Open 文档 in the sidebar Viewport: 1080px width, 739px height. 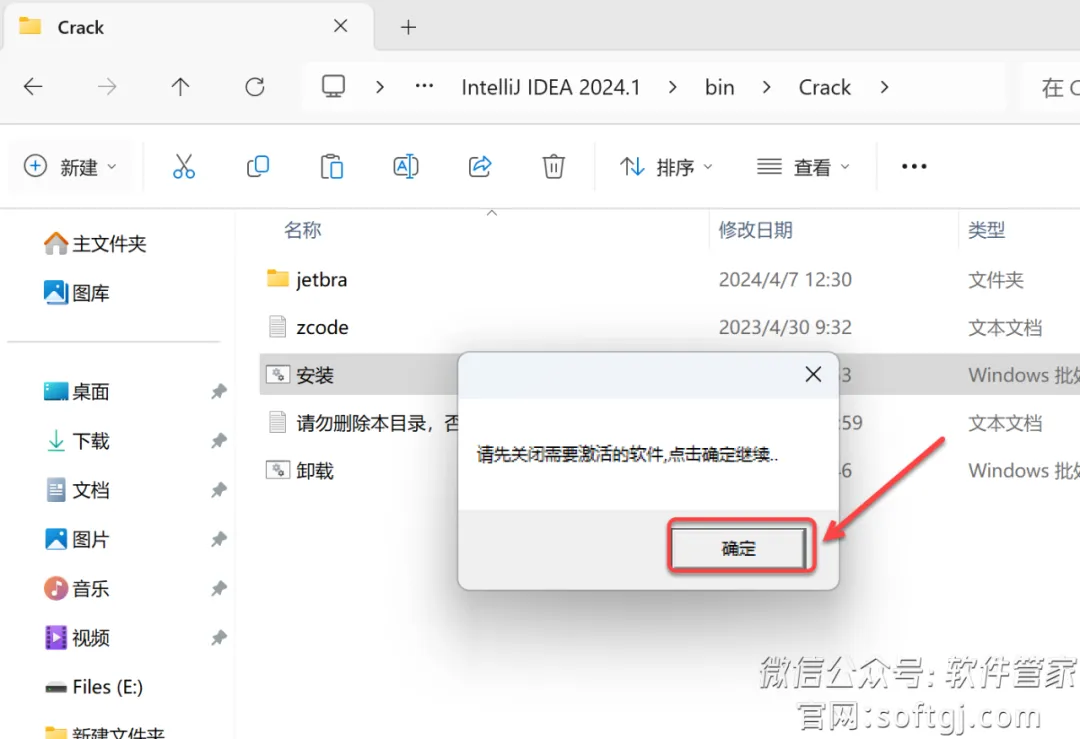tap(77, 490)
